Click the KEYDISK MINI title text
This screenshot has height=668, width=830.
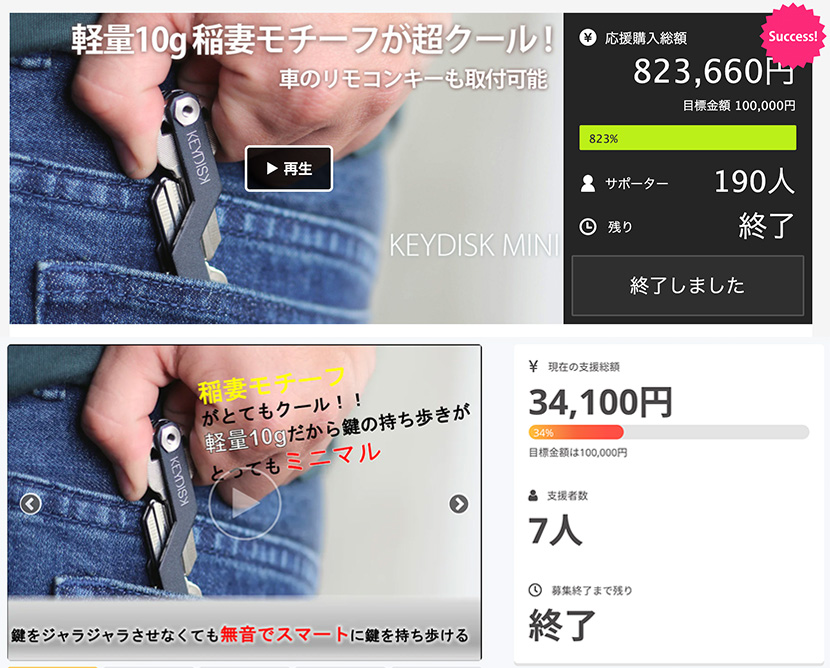coord(474,245)
